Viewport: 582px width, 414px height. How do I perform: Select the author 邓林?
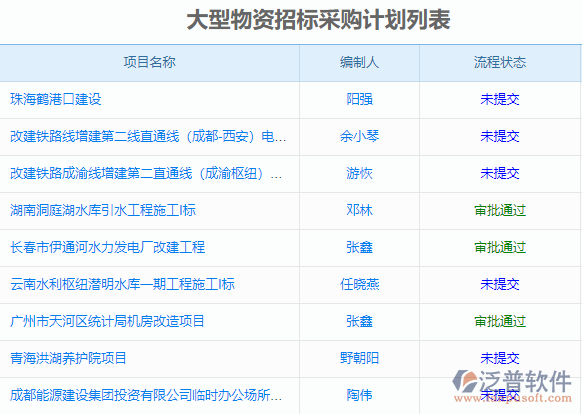359,210
